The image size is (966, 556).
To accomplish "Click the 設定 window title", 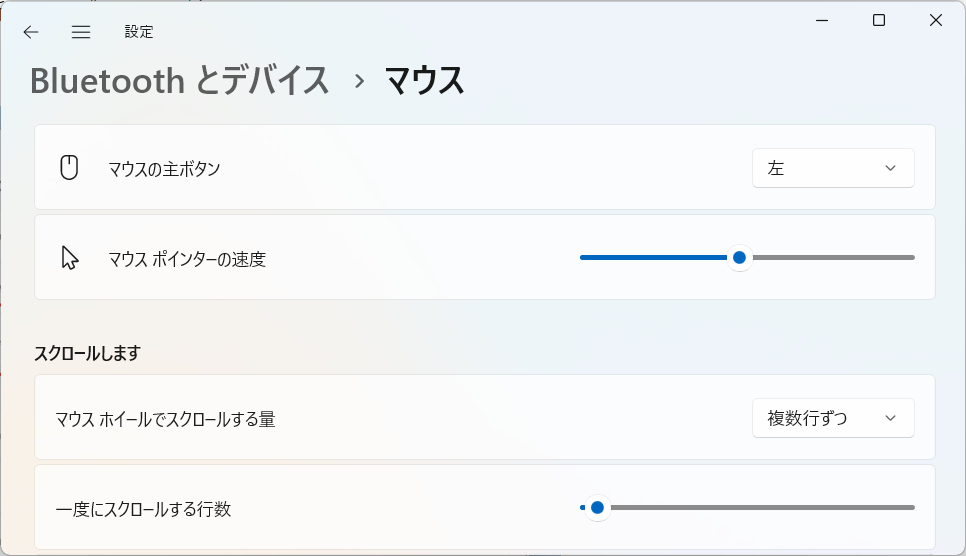I will pyautogui.click(x=139, y=32).
